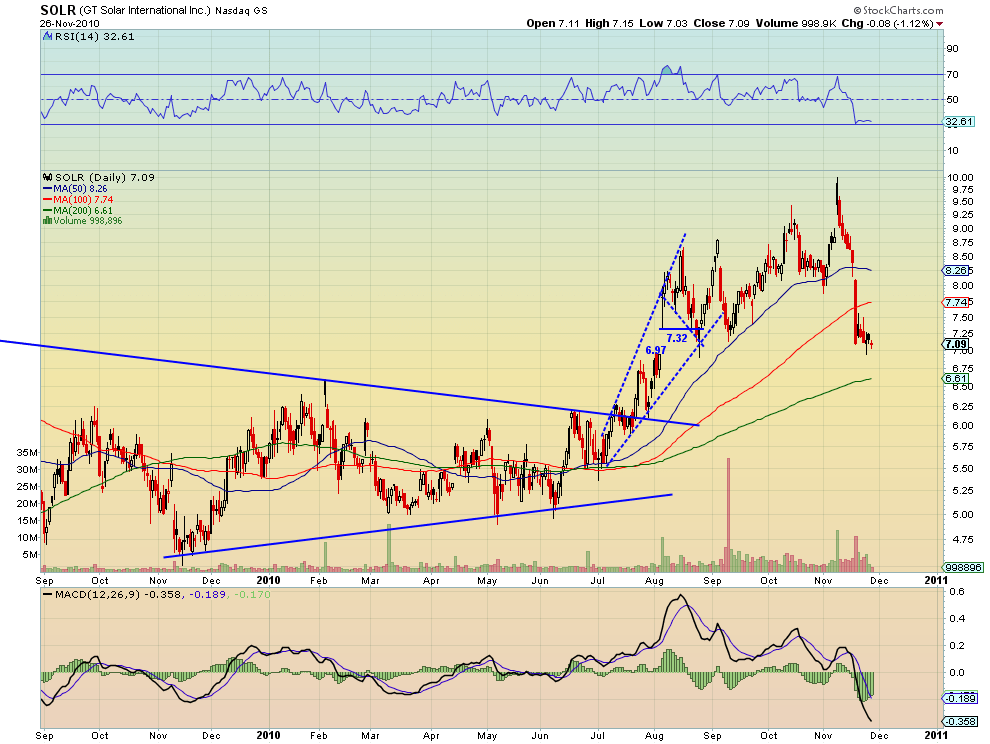Click the 7.32 blue annotation label

677,338
